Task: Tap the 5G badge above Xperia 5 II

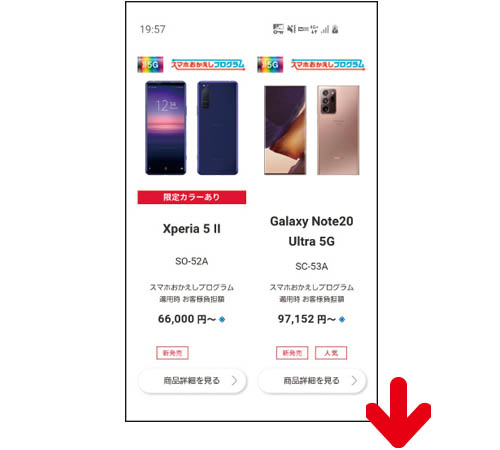Action: (150, 64)
